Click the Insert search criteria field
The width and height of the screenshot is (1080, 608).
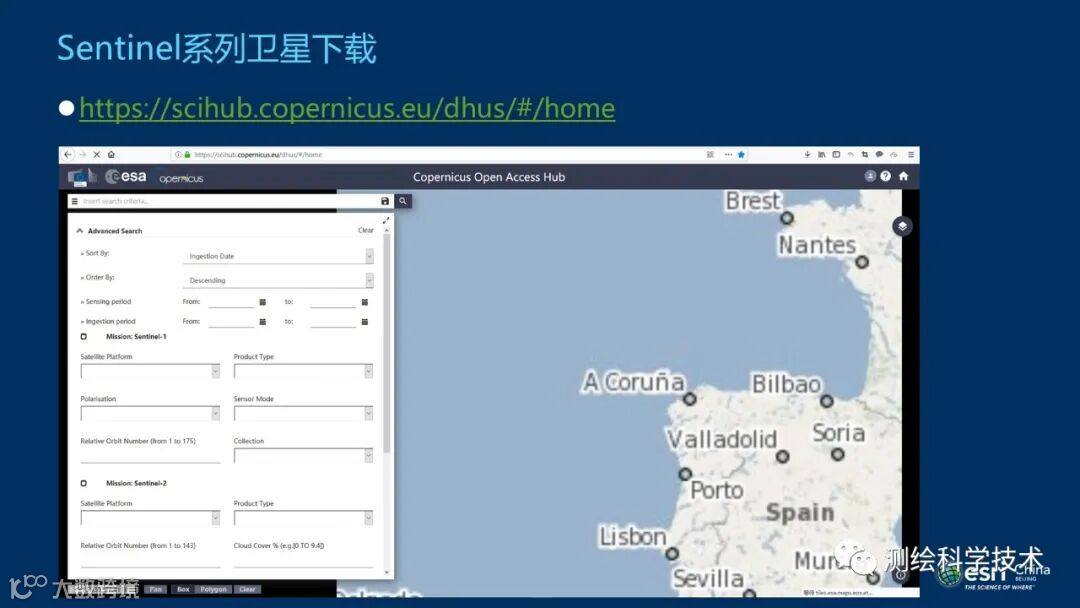[x=229, y=201]
